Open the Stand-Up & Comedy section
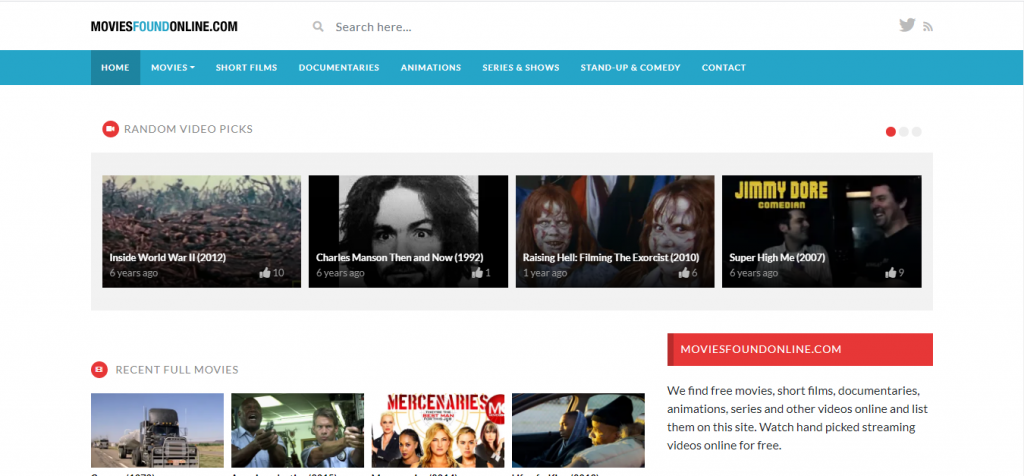The height and width of the screenshot is (476, 1024). pos(630,67)
